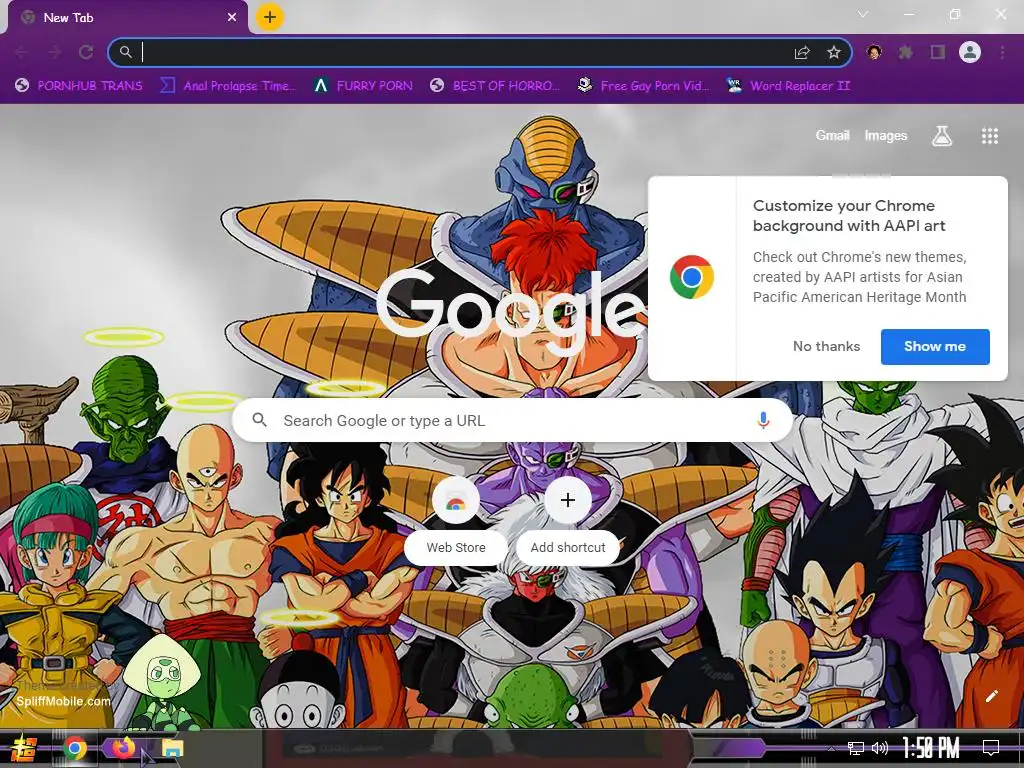Click the Google search box
Viewport: 1024px width, 768px height.
(x=513, y=421)
